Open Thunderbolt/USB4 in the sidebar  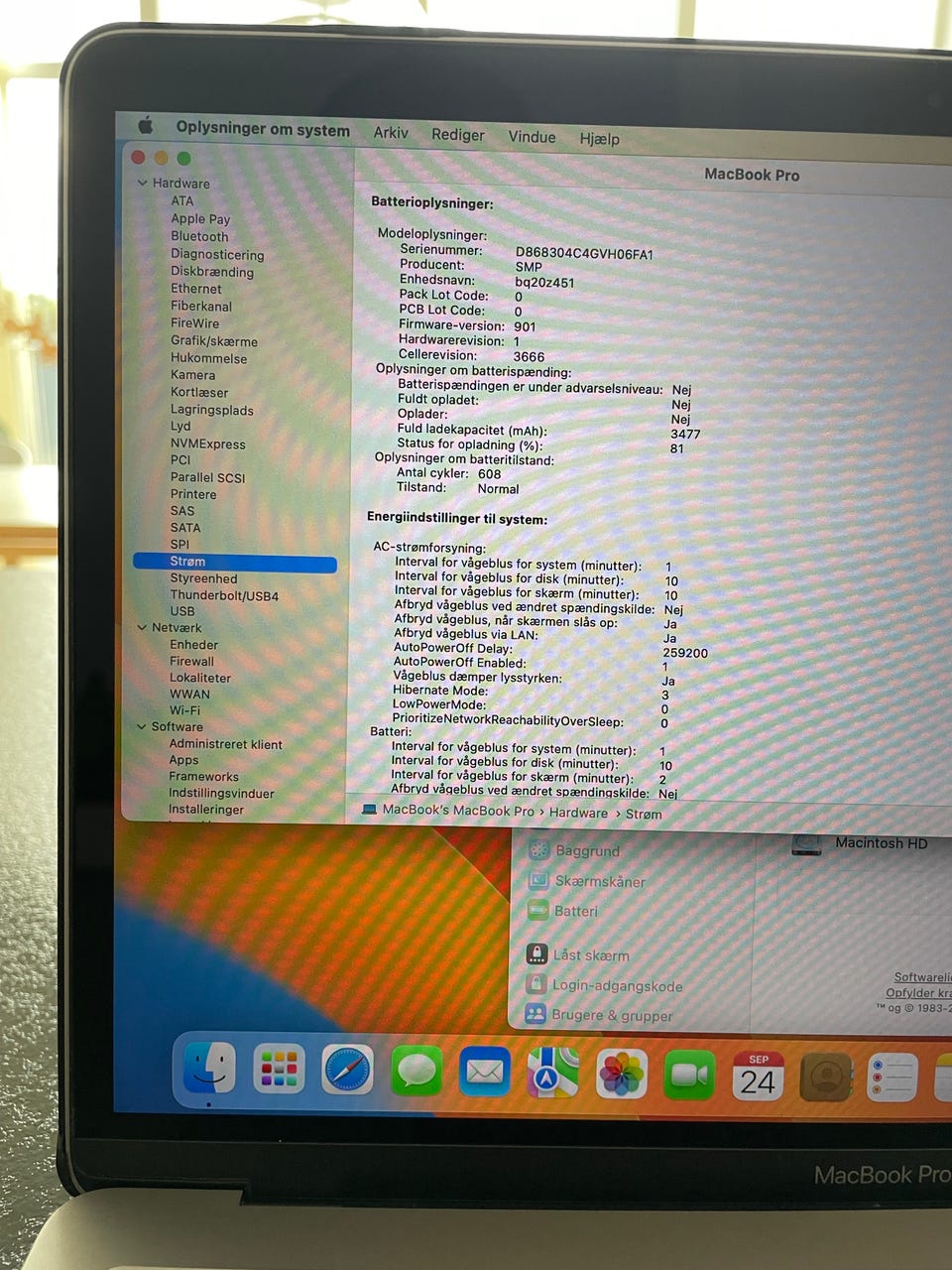(224, 595)
